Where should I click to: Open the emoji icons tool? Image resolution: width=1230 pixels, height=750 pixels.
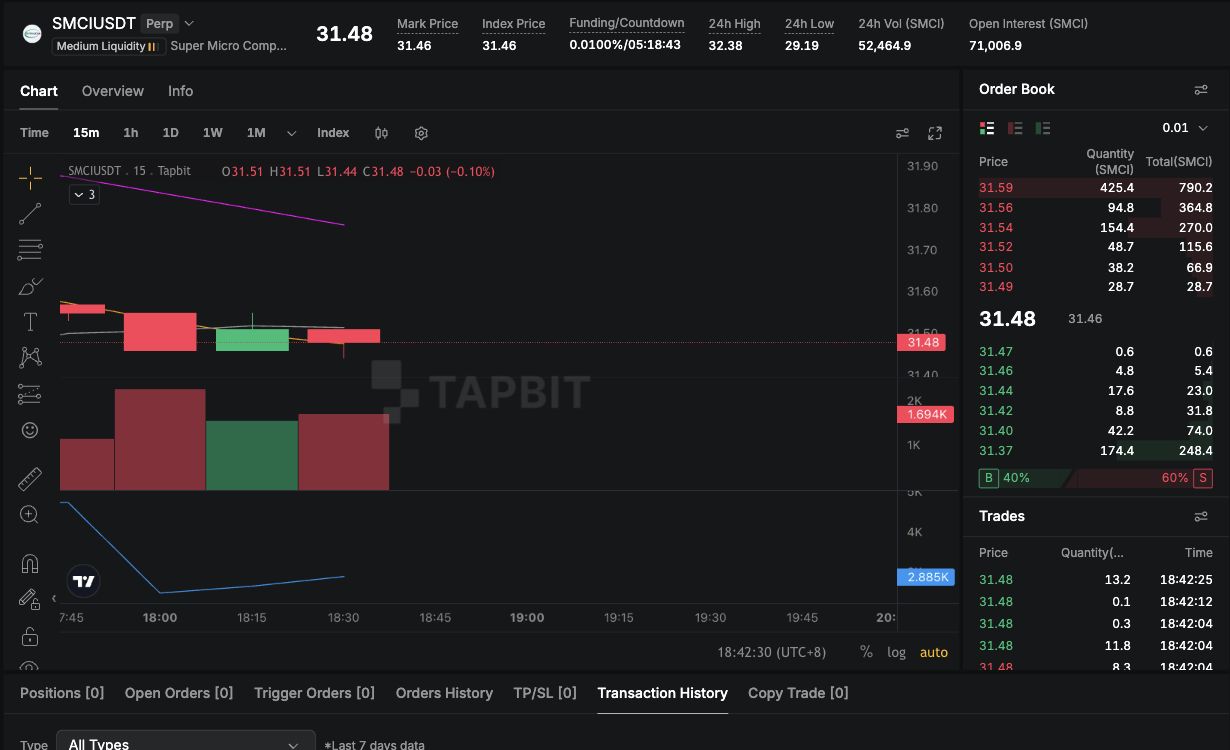30,430
